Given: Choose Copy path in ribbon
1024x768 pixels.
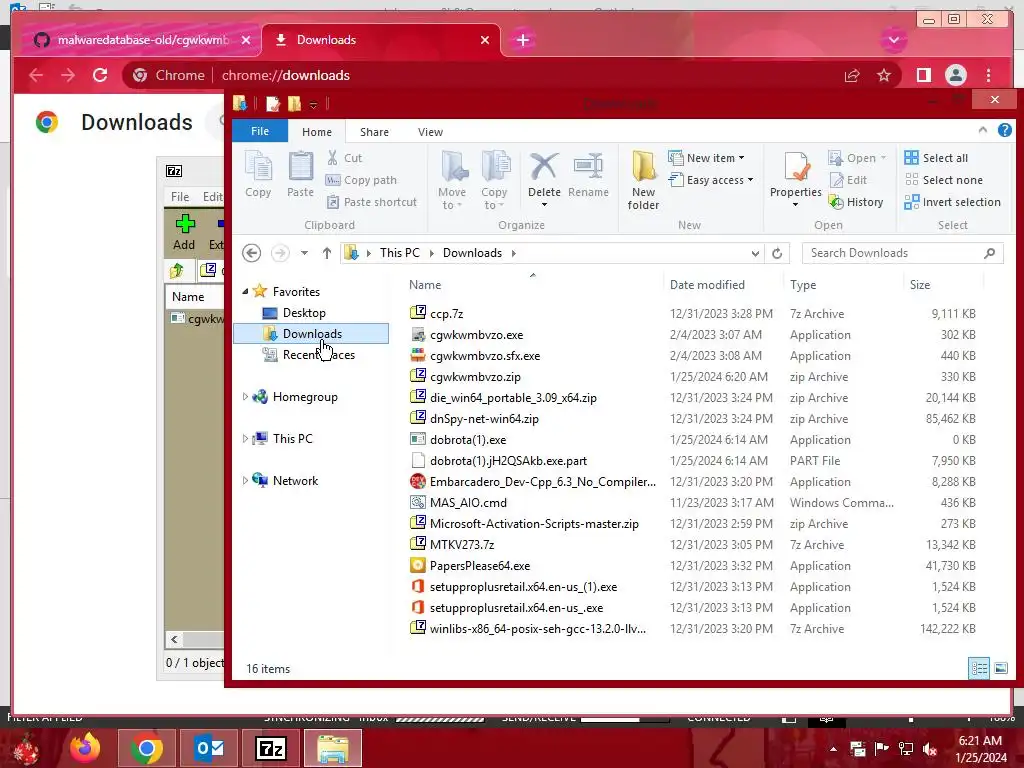Looking at the screenshot, I should (361, 180).
